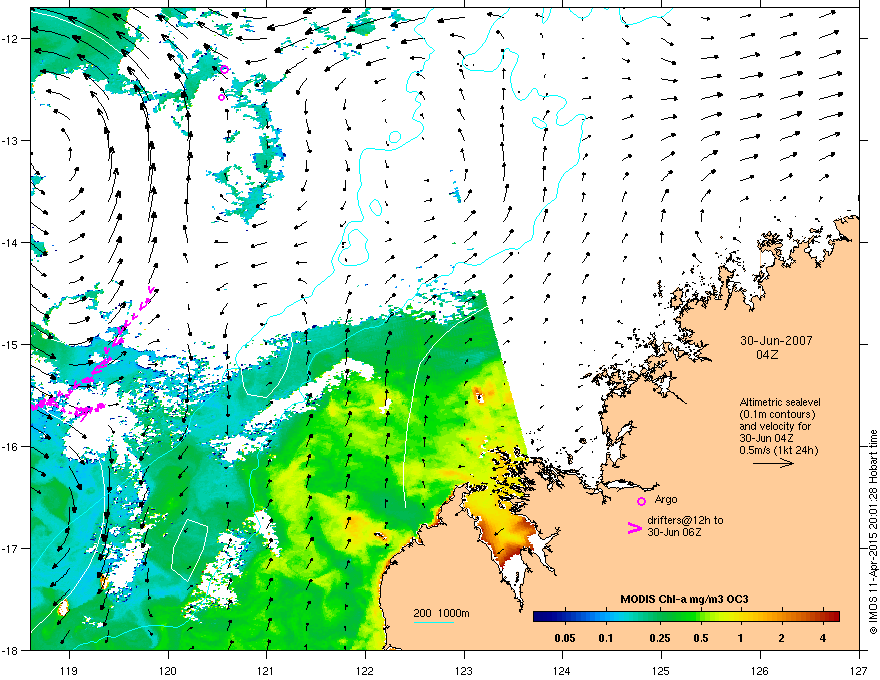Screen dimensions: 880x680
Task: Click the '200 1000m' bathymetry legend text
Action: pyautogui.click(x=441, y=613)
